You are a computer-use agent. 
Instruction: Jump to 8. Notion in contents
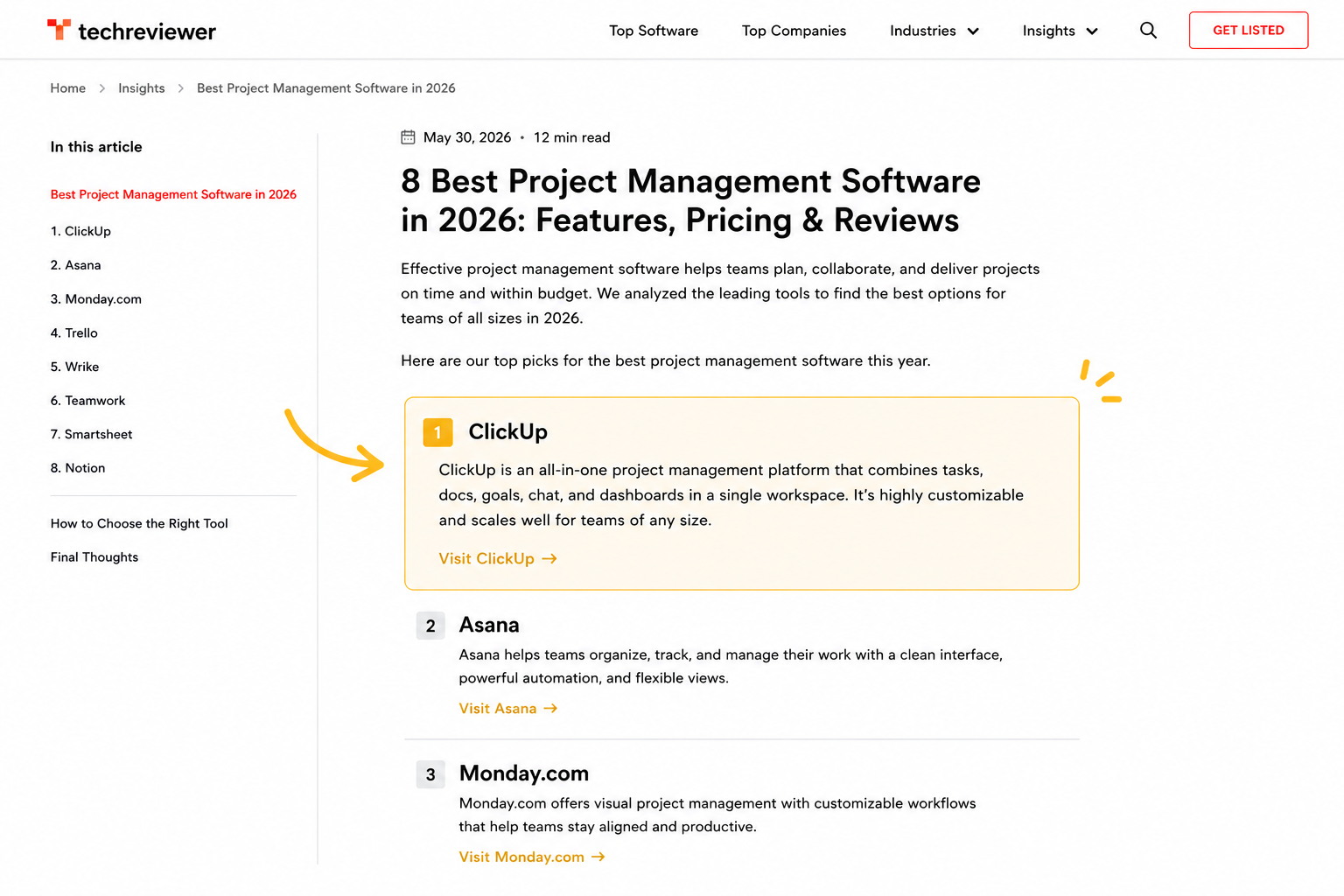tap(78, 468)
